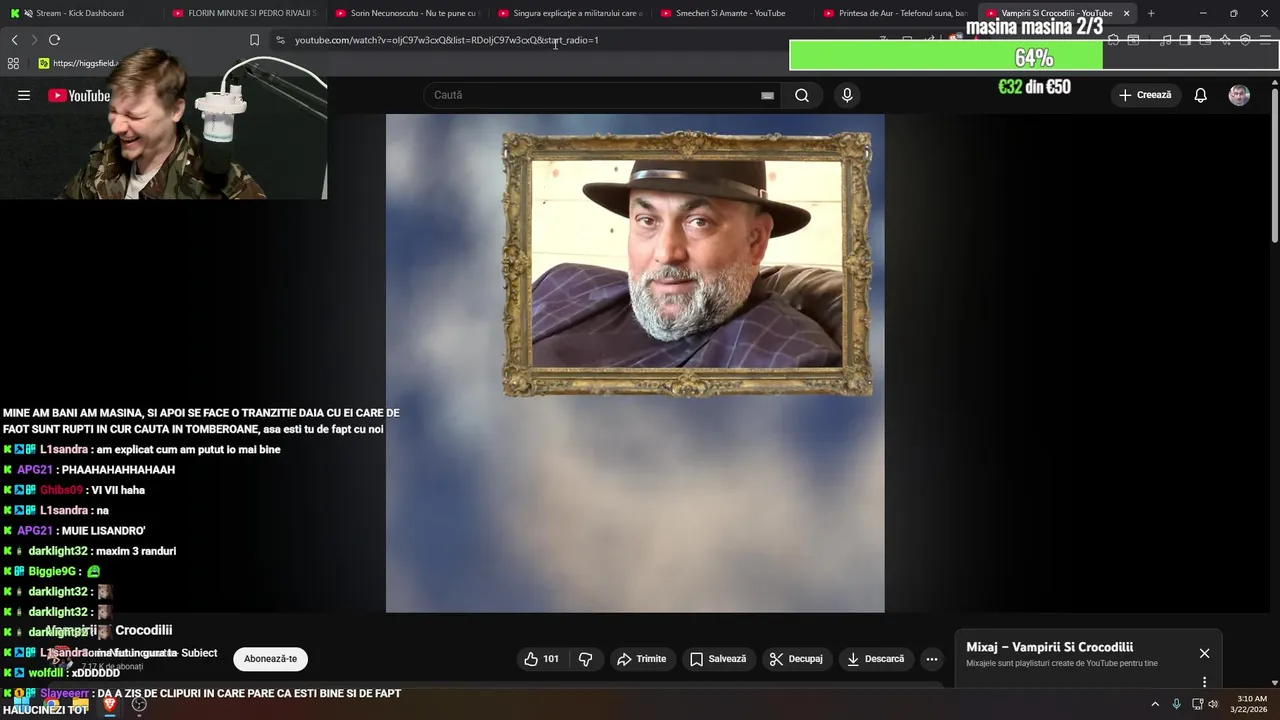Image resolution: width=1280 pixels, height=720 pixels.
Task: Open the site settings icon beside the URL
Action: click(x=280, y=40)
